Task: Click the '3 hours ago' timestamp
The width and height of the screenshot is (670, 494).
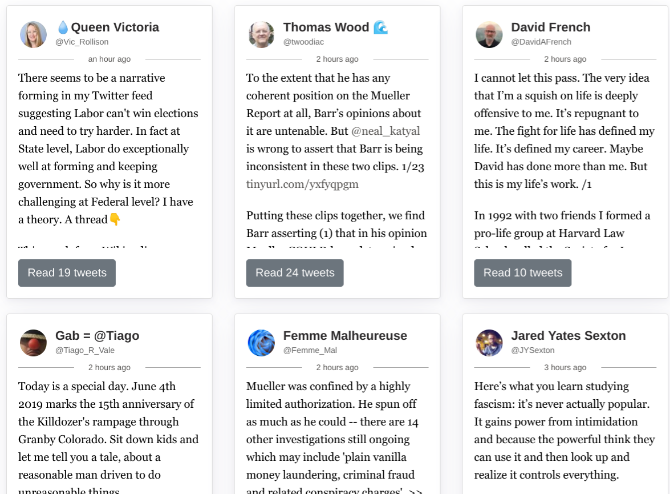Action: [565, 368]
